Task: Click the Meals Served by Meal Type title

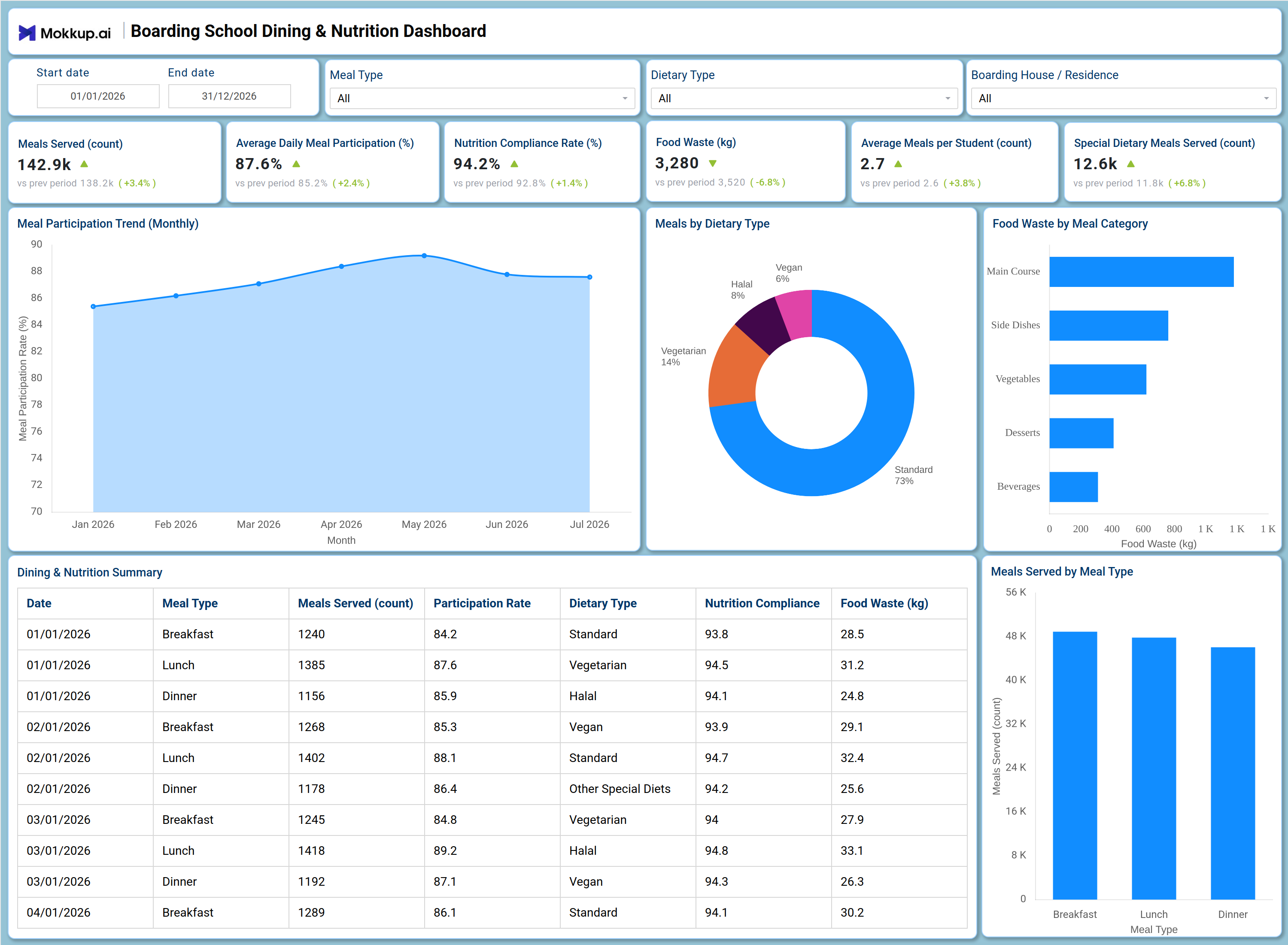Action: click(x=1062, y=571)
